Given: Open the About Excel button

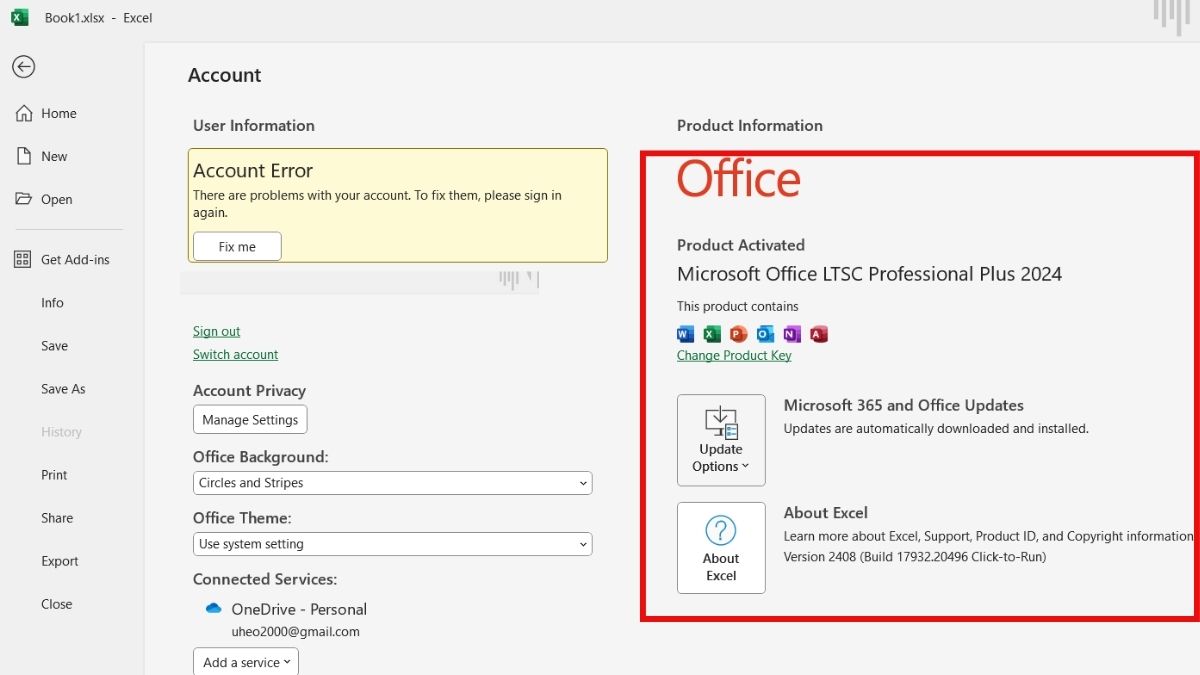Looking at the screenshot, I should (721, 548).
